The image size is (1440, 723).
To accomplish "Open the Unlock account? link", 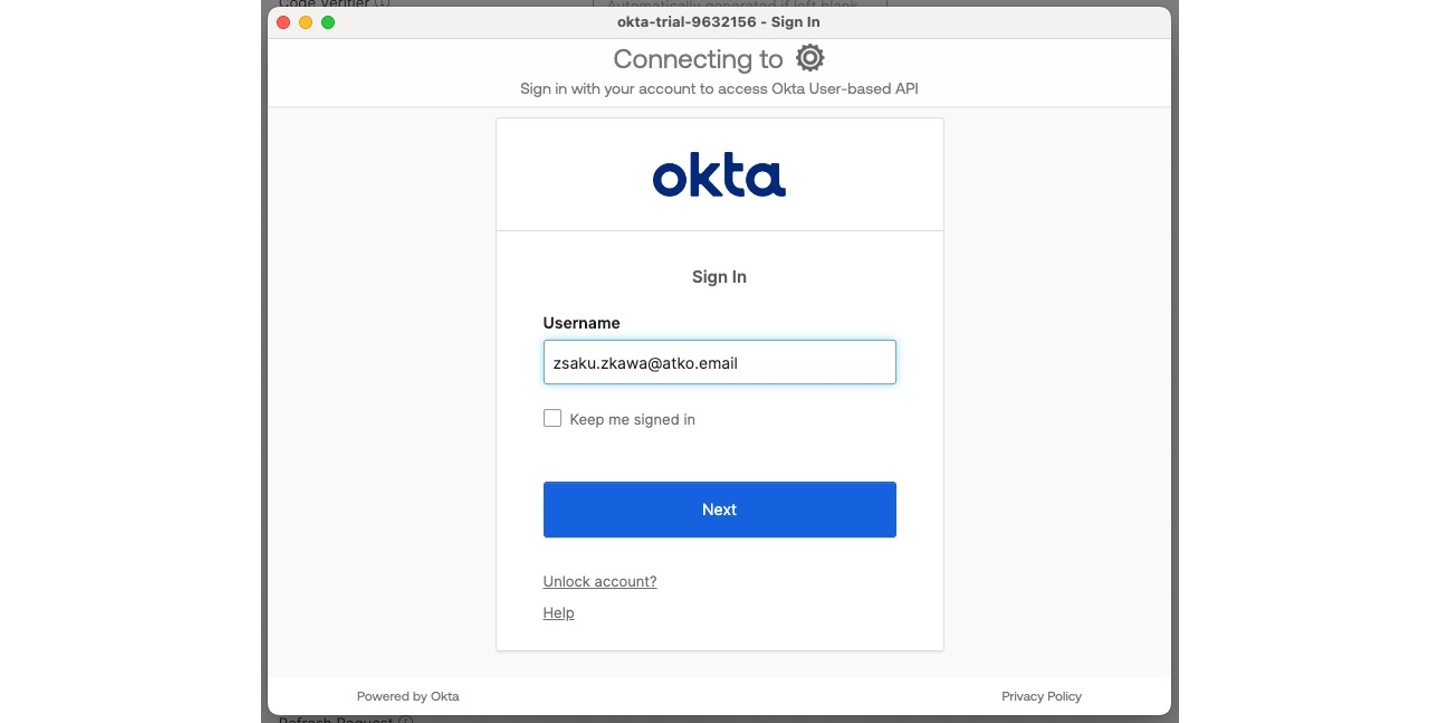I will point(600,581).
